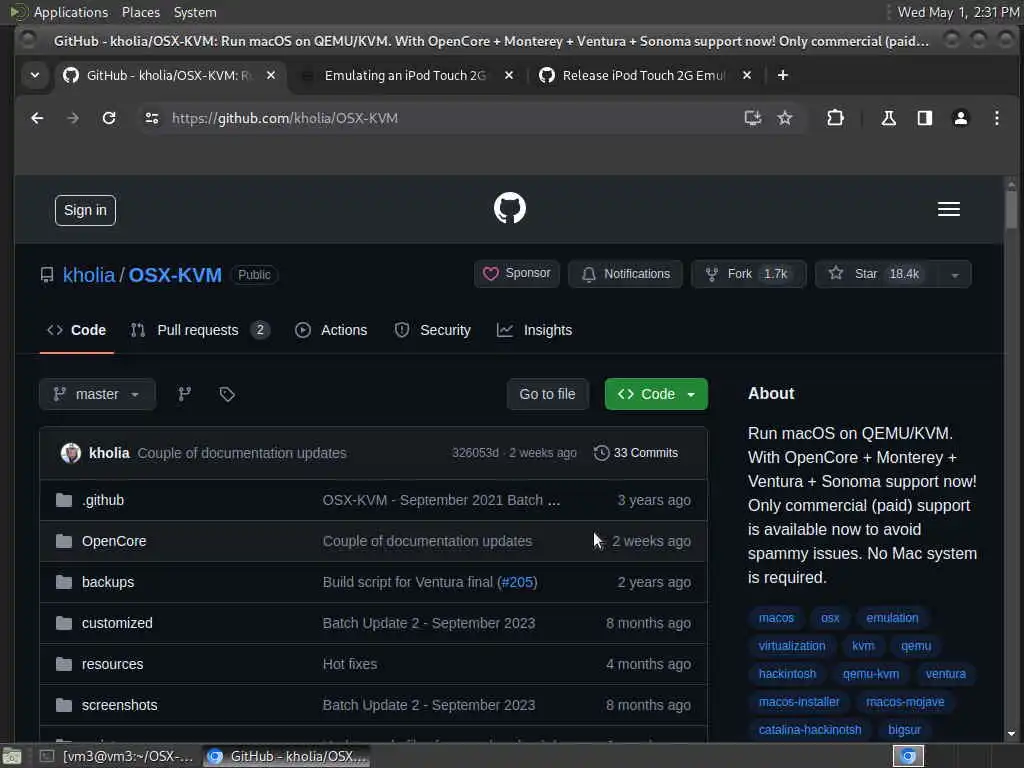
Task: Open the OSX-KVM repository name link
Action: (175, 275)
